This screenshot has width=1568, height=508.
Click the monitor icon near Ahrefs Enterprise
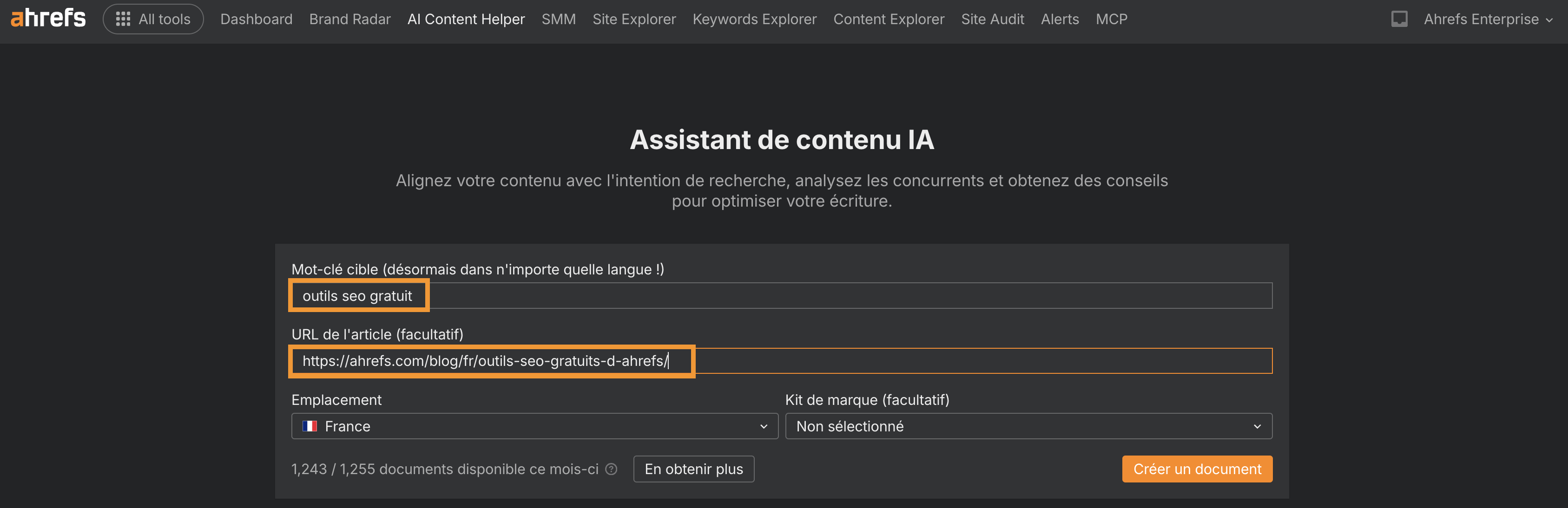click(x=1399, y=19)
